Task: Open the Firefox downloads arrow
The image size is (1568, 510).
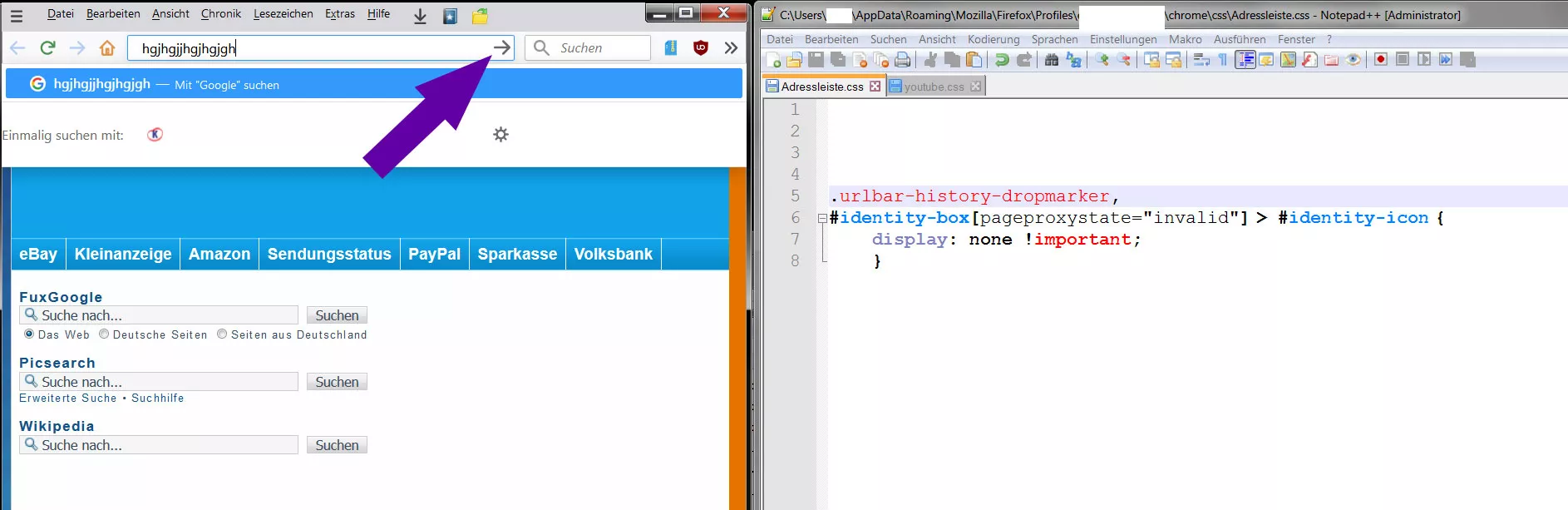Action: click(x=420, y=16)
